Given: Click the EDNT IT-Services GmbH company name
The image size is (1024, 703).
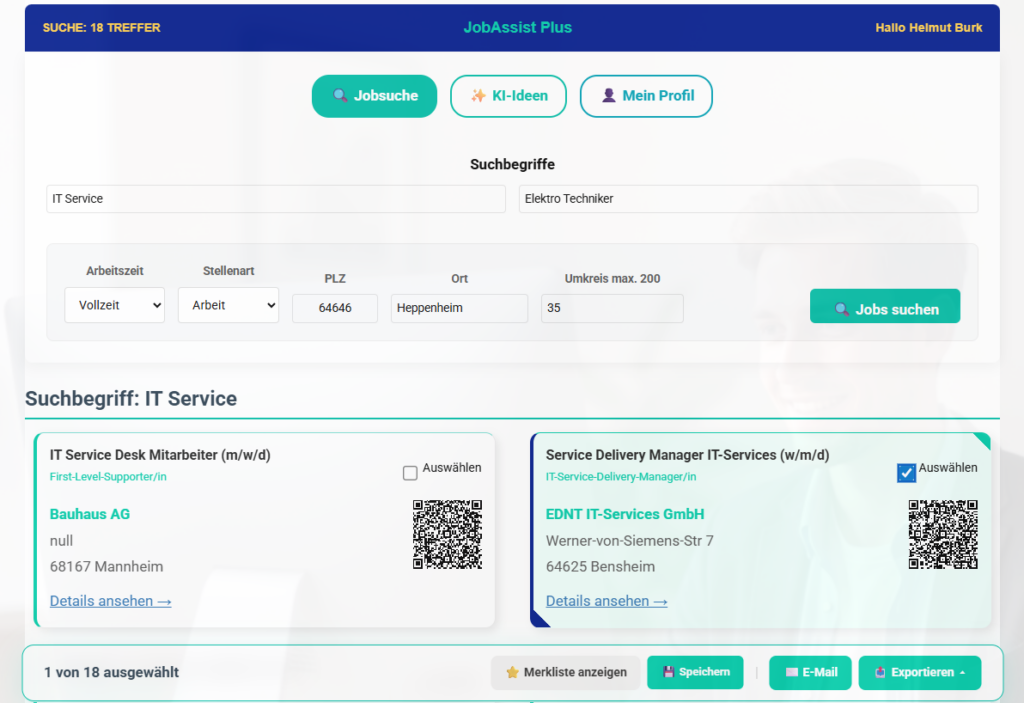Looking at the screenshot, I should [x=625, y=514].
